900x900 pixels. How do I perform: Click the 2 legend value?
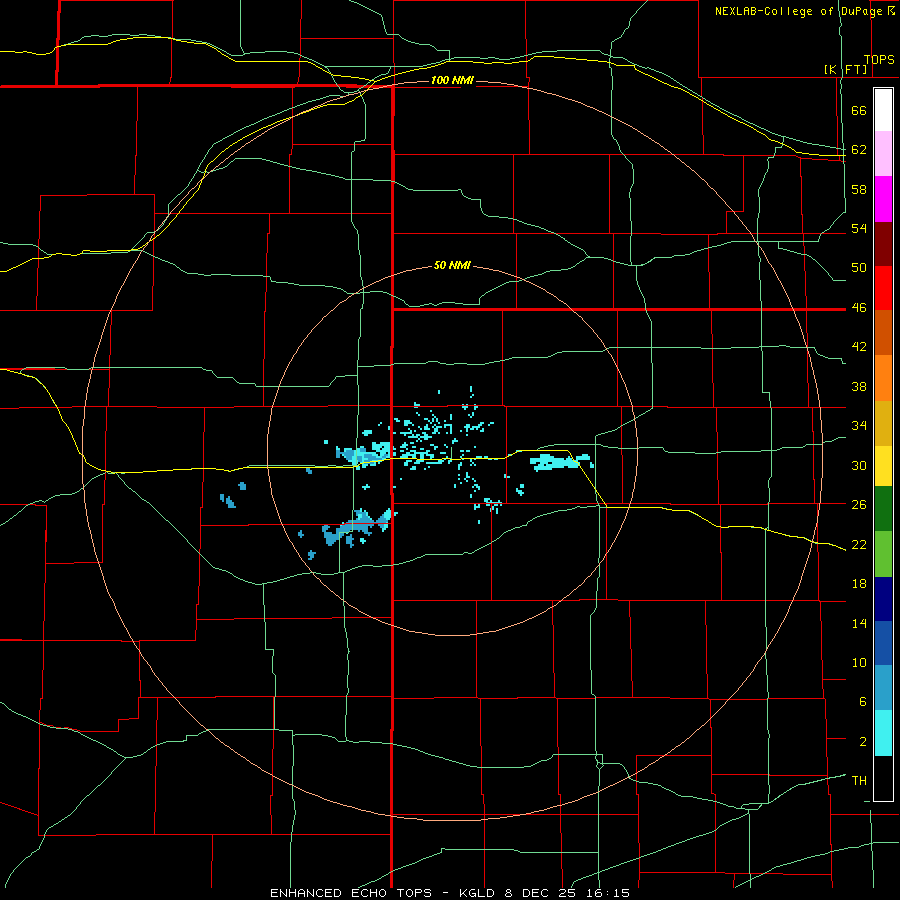point(863,742)
